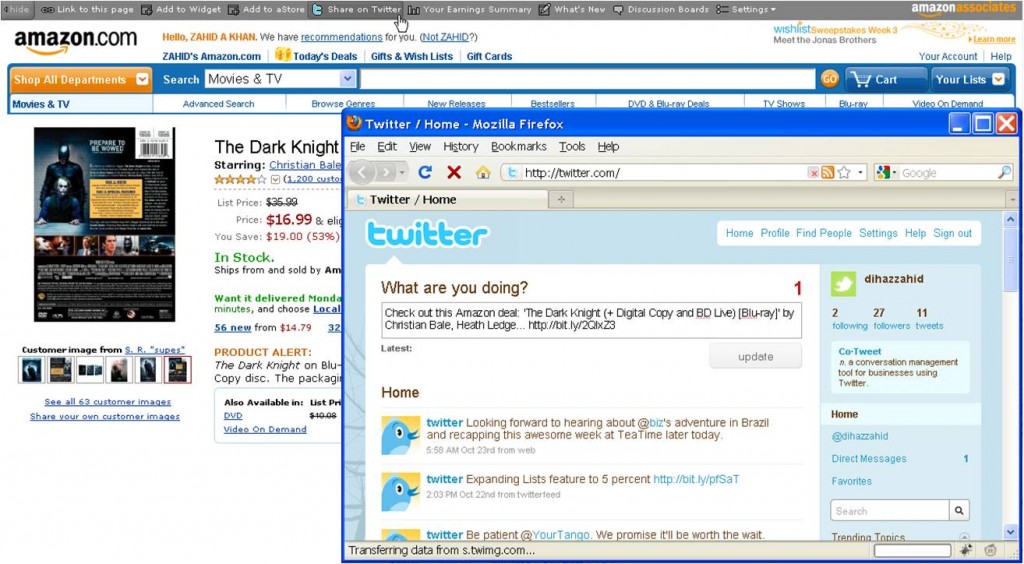Click the http://bit.ly/pfSaT link in tweet
Screen dimensions: 1024x564
(x=696, y=479)
